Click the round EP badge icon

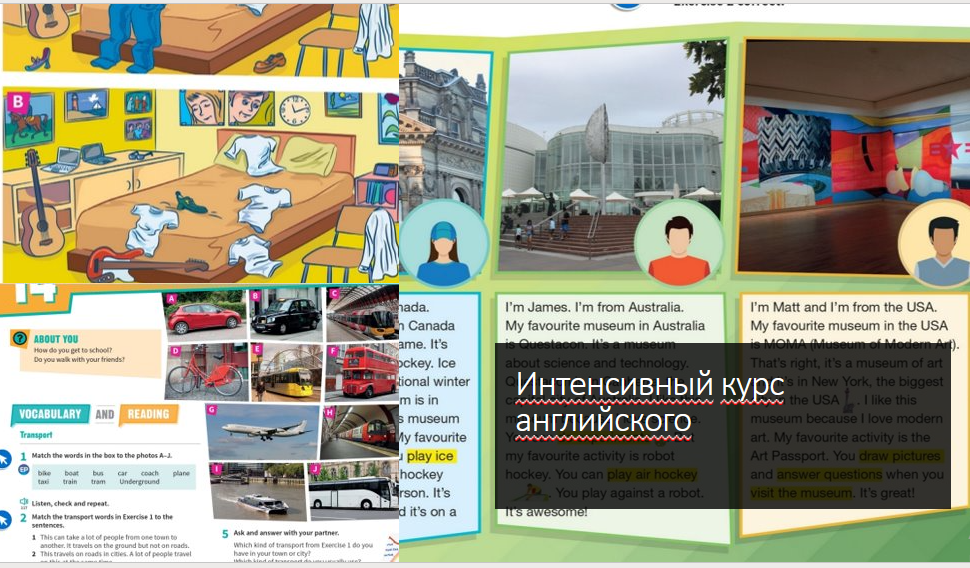point(24,470)
